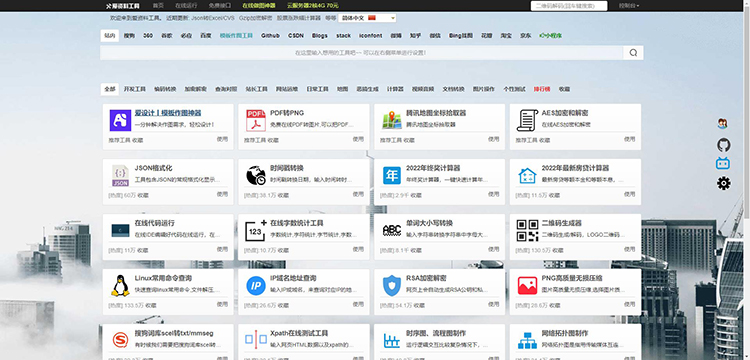Open 免费接口 in top navigation

[220, 6]
